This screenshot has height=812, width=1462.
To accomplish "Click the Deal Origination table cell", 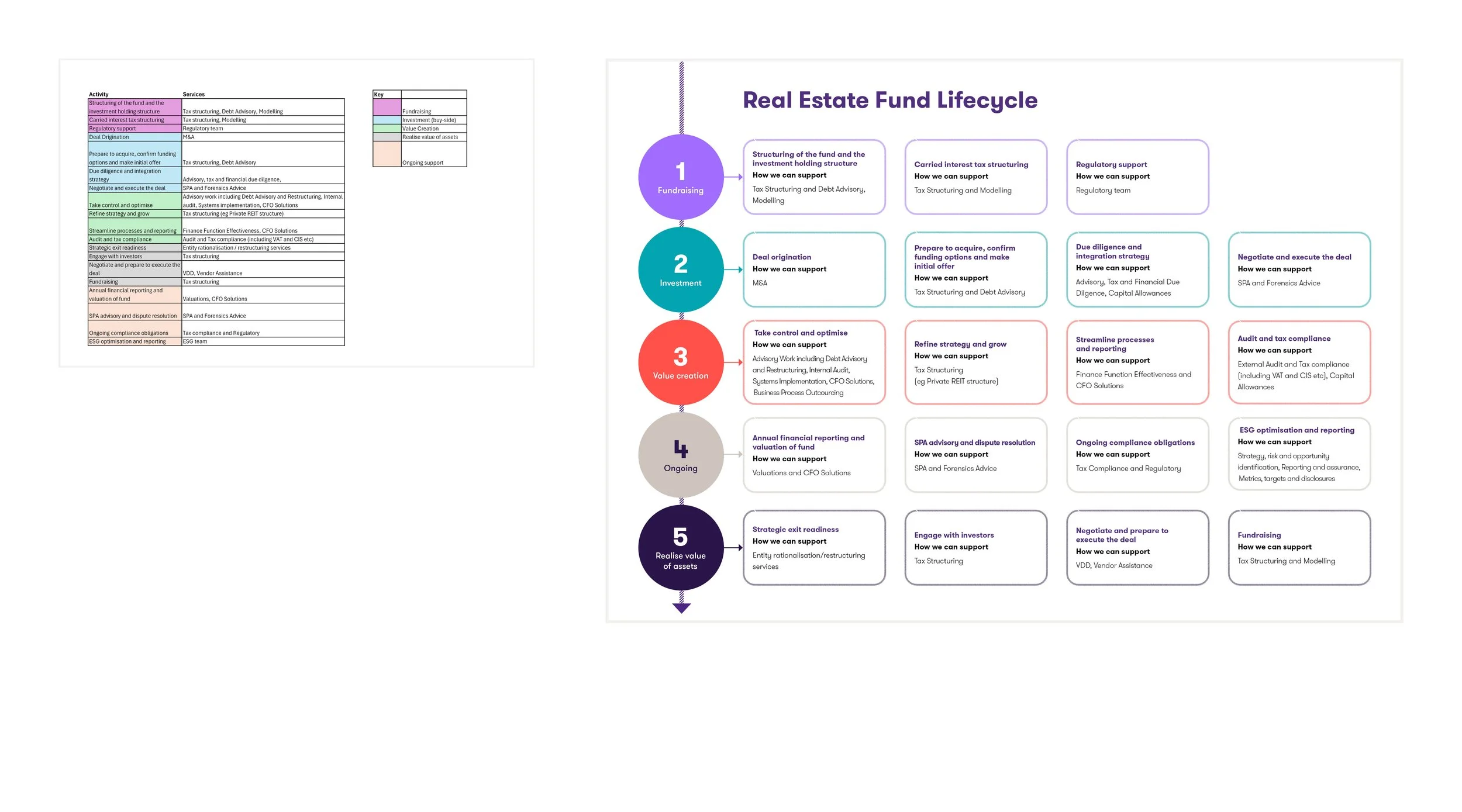I will [x=135, y=137].
